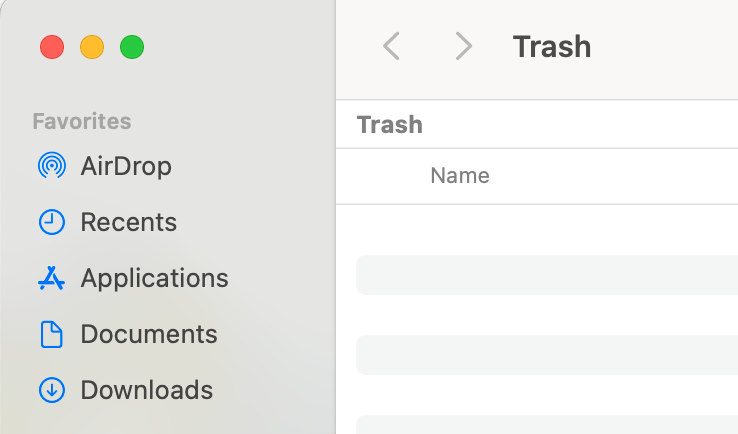Click the Favorites section header
Viewport: 738px width, 434px height.
(x=82, y=122)
